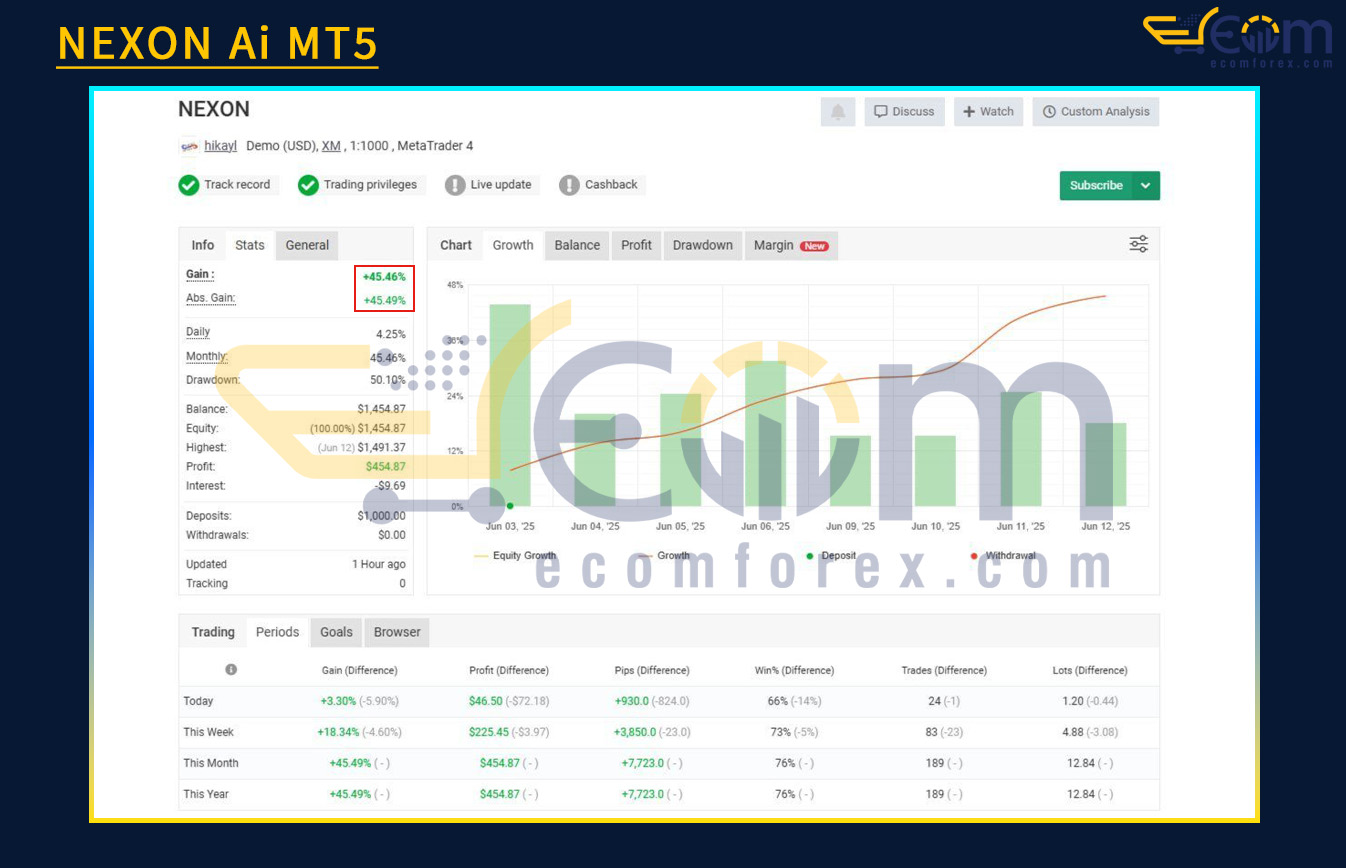Switch to the General tab
Viewport: 1346px width, 868px height.
307,245
